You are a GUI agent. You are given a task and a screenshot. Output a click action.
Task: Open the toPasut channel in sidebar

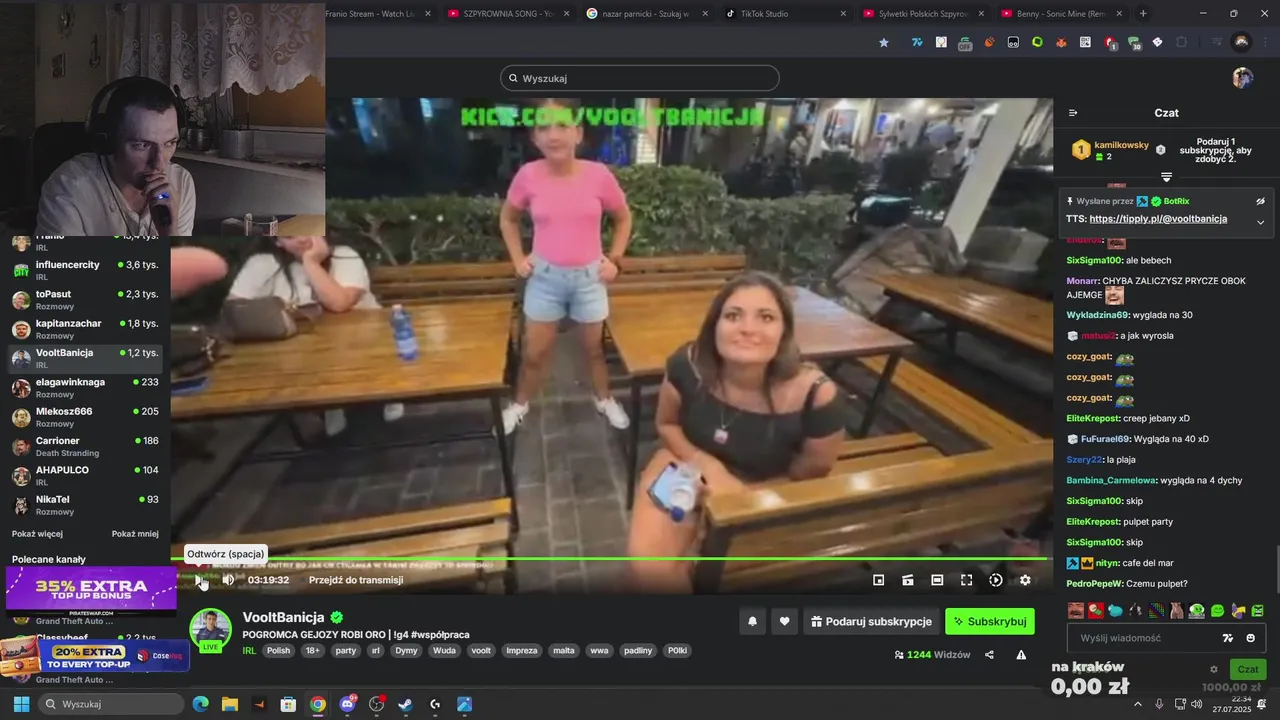pyautogui.click(x=85, y=300)
